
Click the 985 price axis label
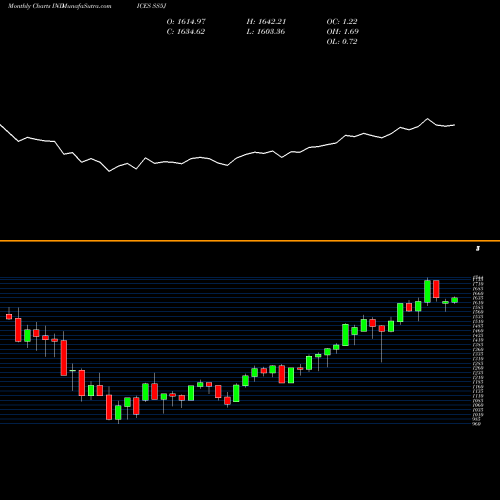click(x=477, y=419)
